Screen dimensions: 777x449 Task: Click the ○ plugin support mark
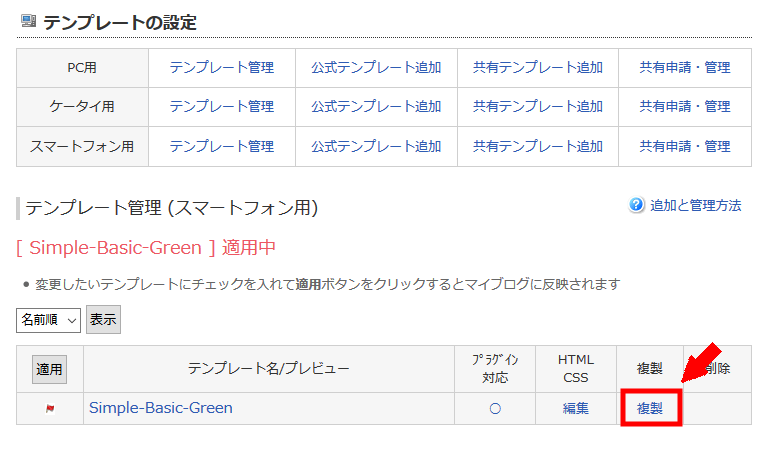point(495,408)
